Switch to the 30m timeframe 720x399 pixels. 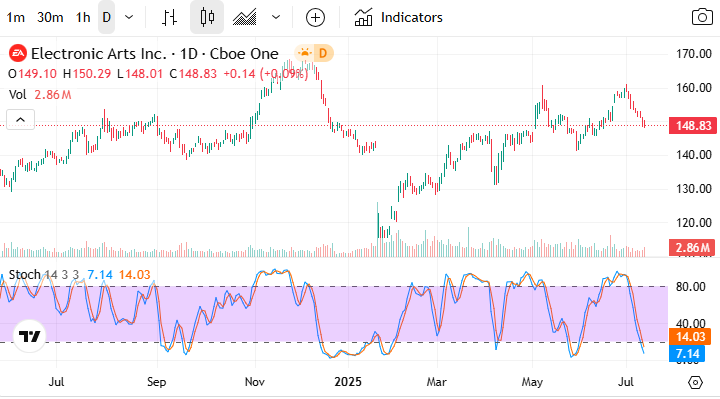click(x=50, y=17)
